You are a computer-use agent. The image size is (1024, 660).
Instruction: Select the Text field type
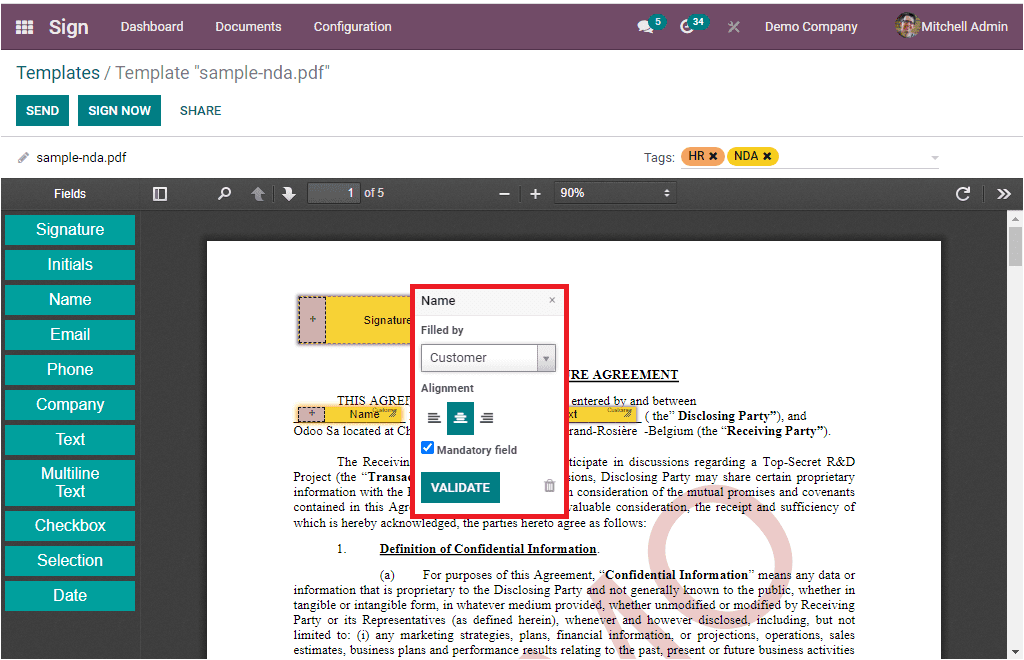[x=70, y=439]
